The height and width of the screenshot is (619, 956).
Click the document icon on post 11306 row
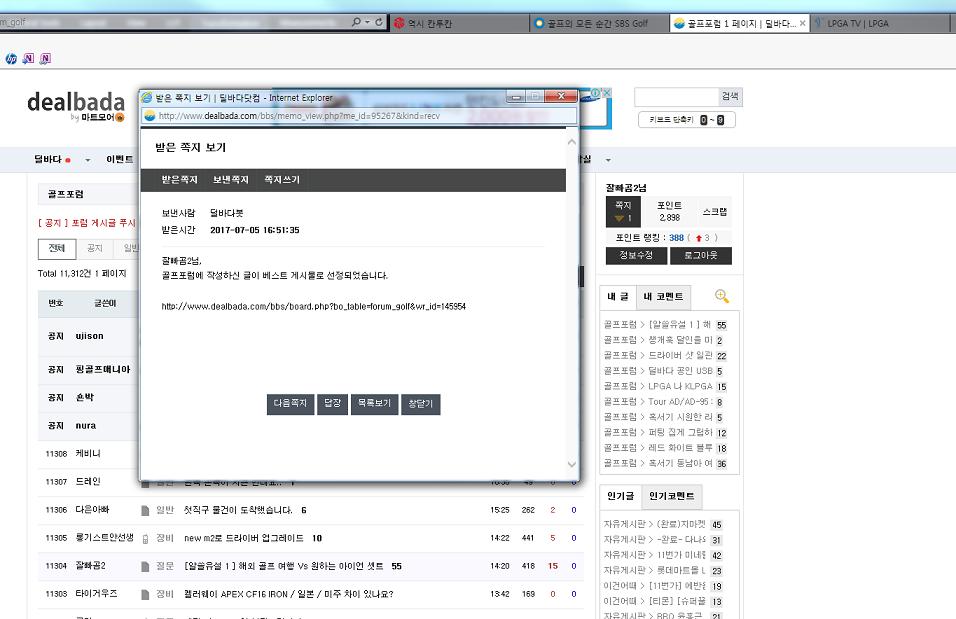pyautogui.click(x=145, y=510)
